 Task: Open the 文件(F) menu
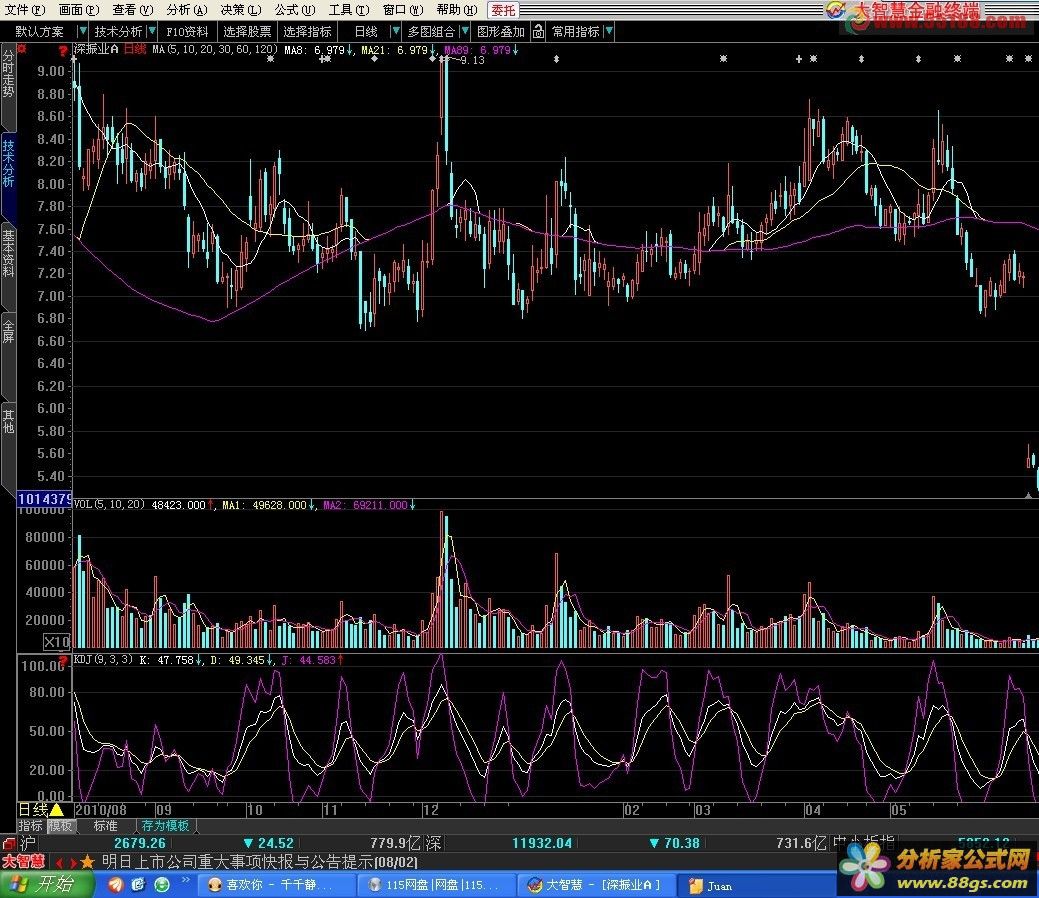[x=25, y=10]
